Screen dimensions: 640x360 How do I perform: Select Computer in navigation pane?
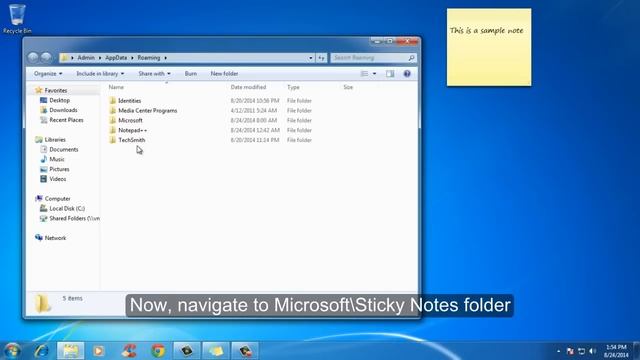tap(57, 199)
